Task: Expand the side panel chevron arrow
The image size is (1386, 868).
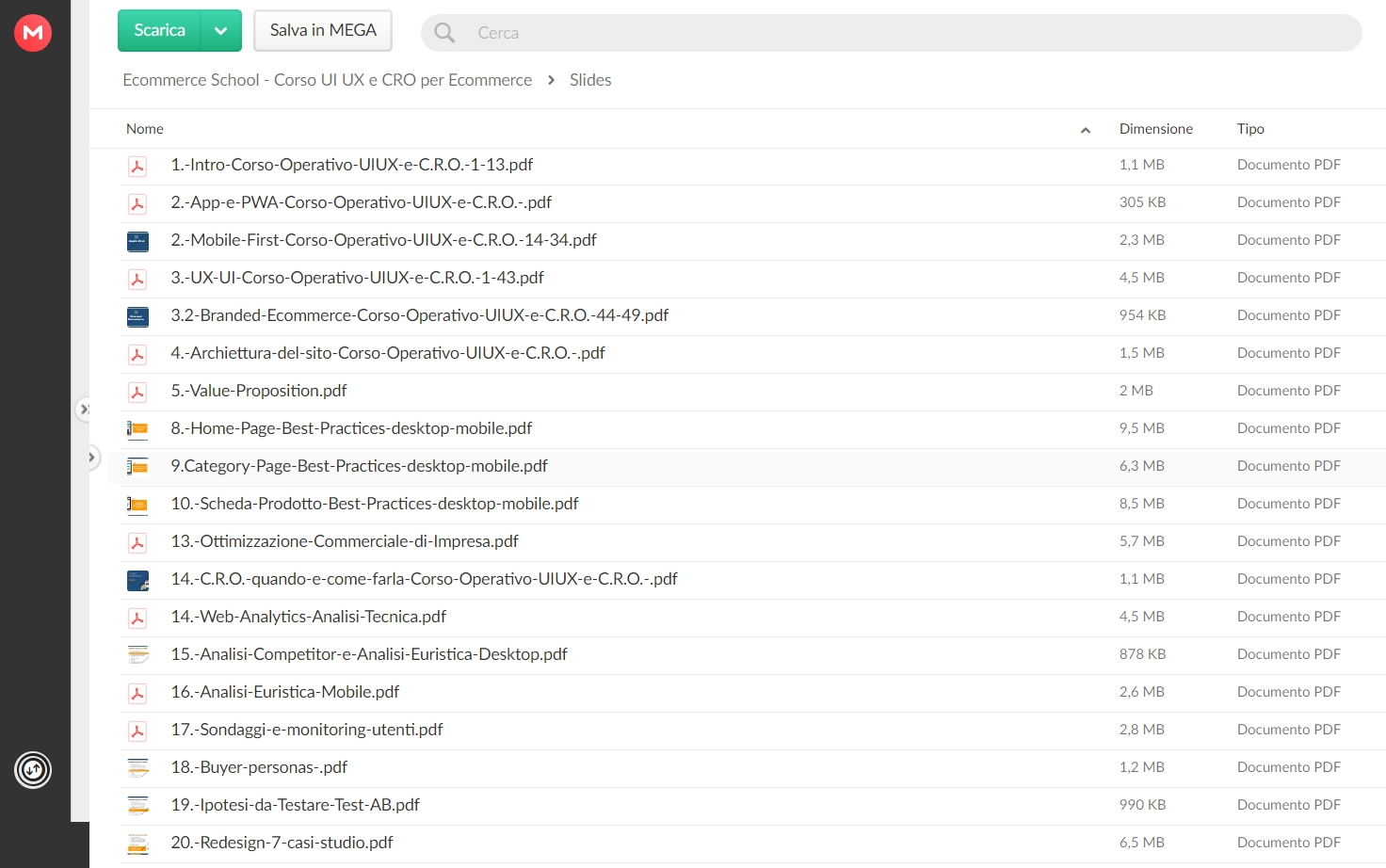Action: (91, 458)
